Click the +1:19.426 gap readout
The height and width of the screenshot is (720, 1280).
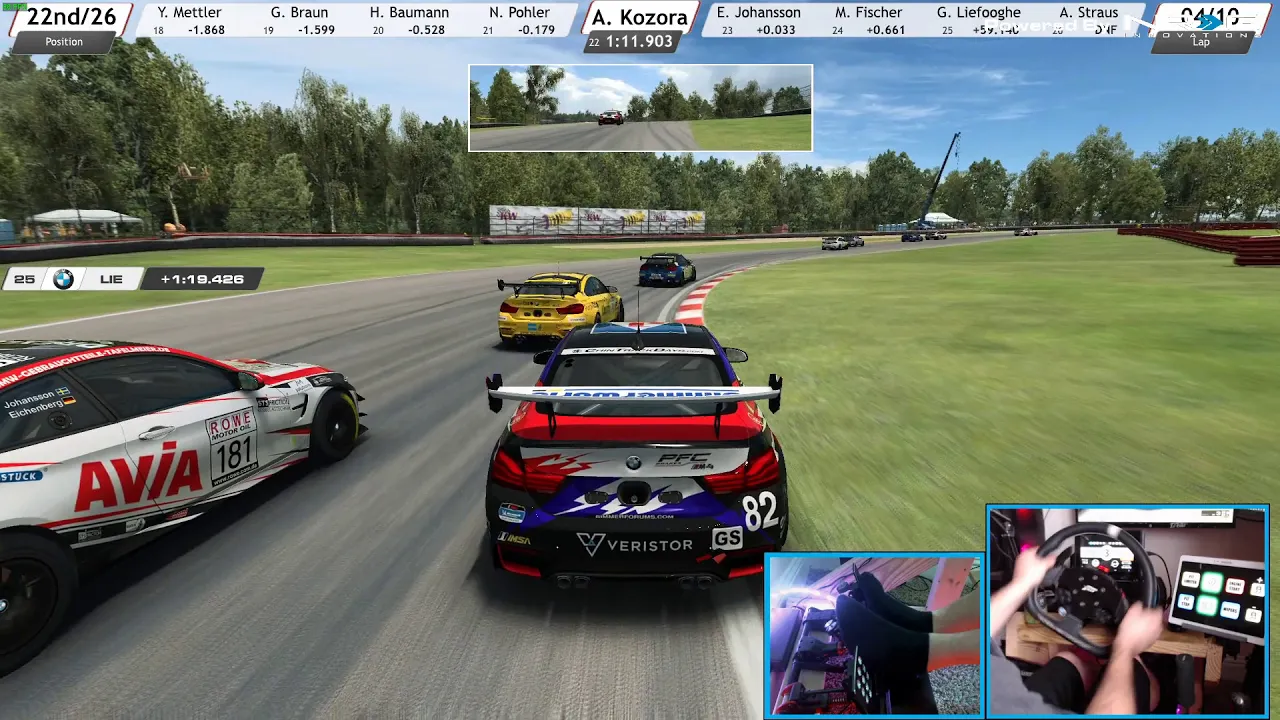click(x=202, y=279)
